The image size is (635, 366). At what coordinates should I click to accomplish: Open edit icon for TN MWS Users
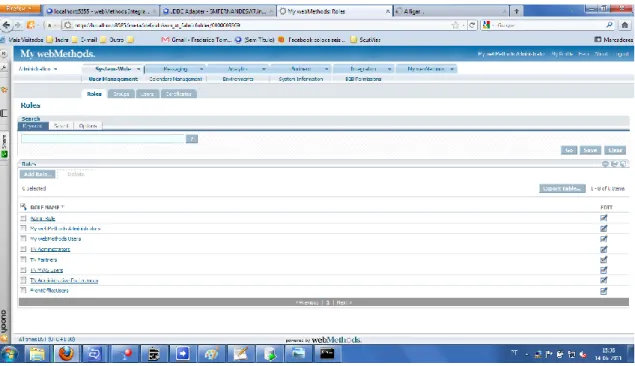tap(603, 270)
